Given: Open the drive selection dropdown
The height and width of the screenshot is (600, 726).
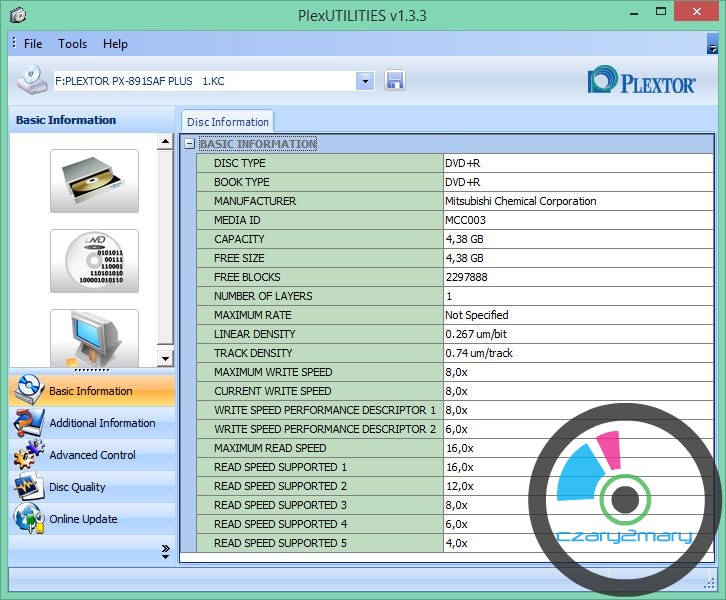Looking at the screenshot, I should pos(365,81).
